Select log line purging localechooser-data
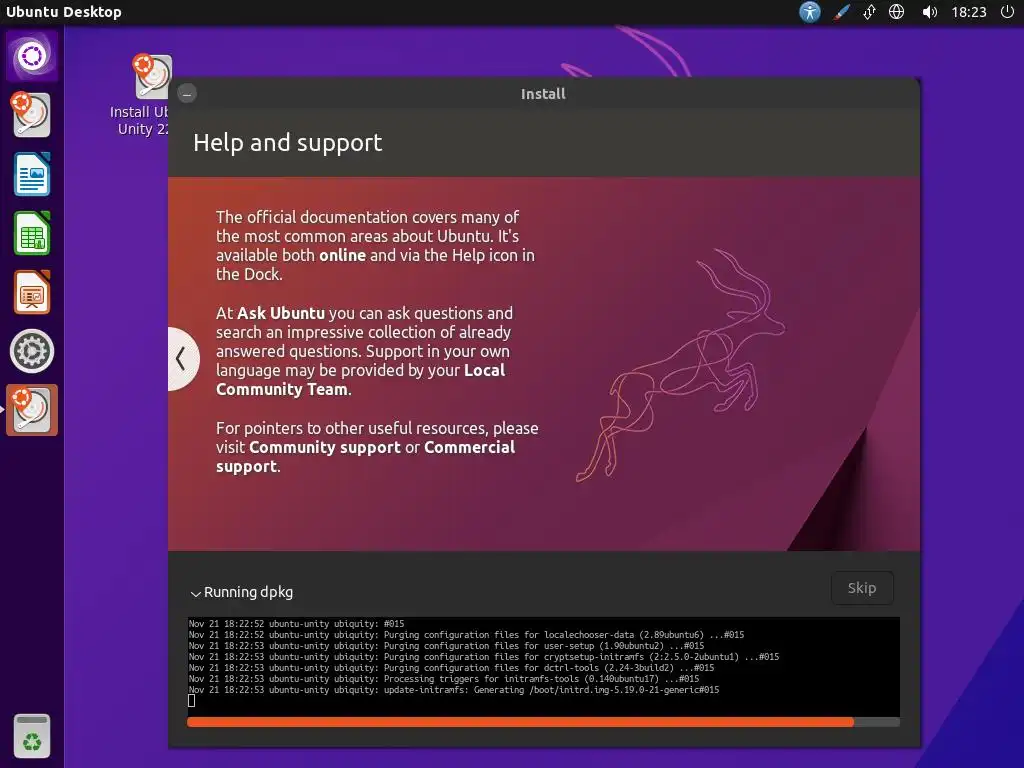The image size is (1024, 768). click(x=466, y=635)
